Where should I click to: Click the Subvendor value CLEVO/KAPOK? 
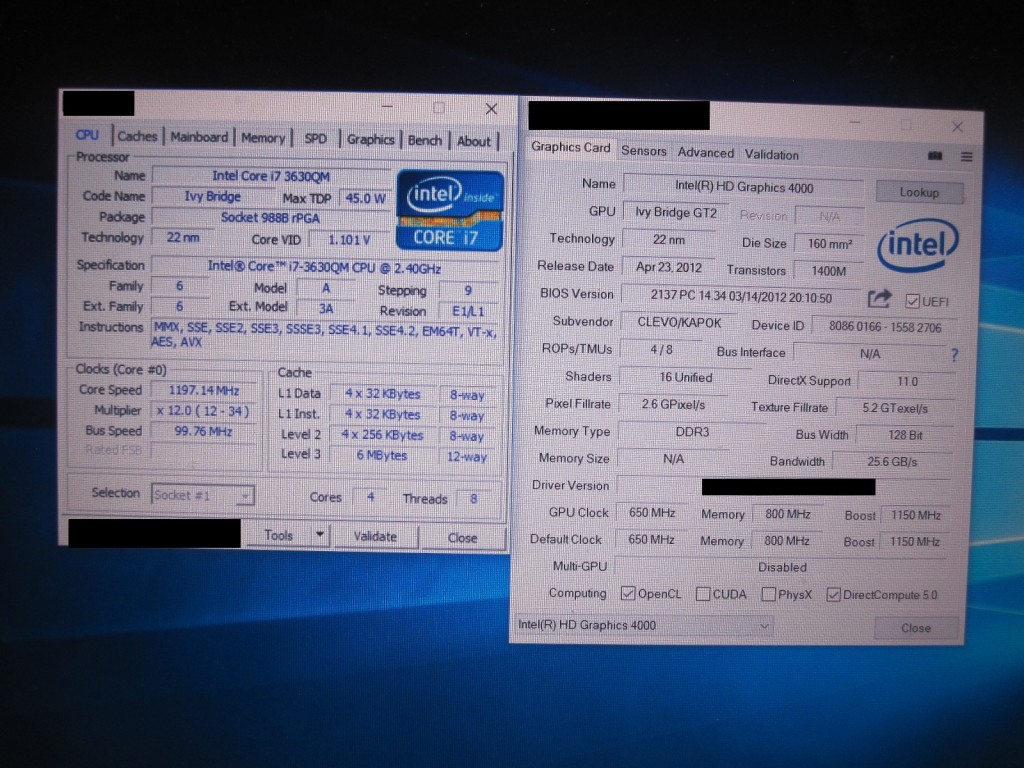[680, 323]
